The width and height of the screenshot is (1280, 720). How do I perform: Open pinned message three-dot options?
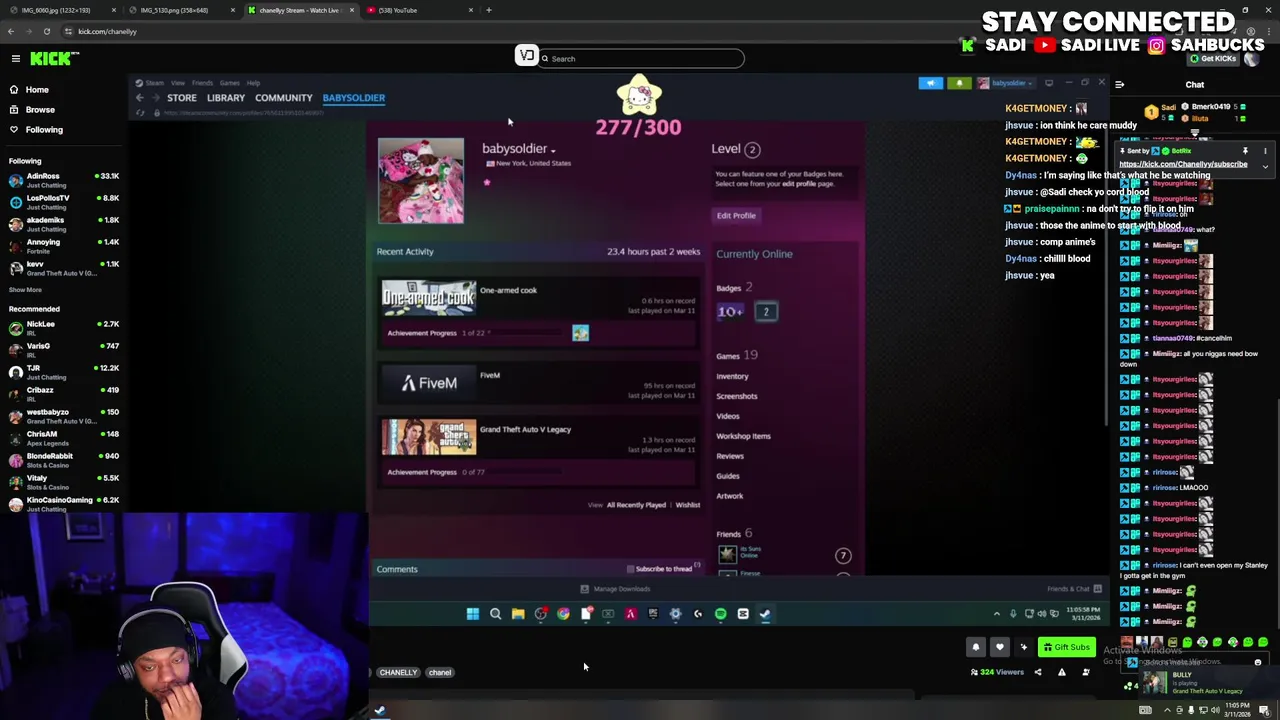tap(1265, 151)
